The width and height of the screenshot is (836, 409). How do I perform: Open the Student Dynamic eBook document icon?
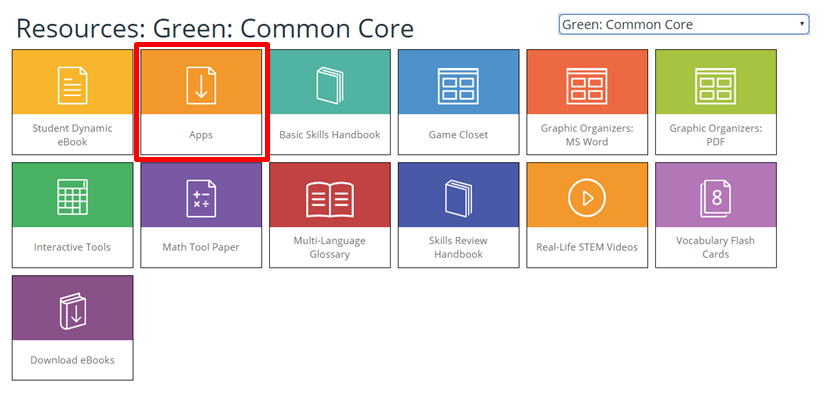72,84
